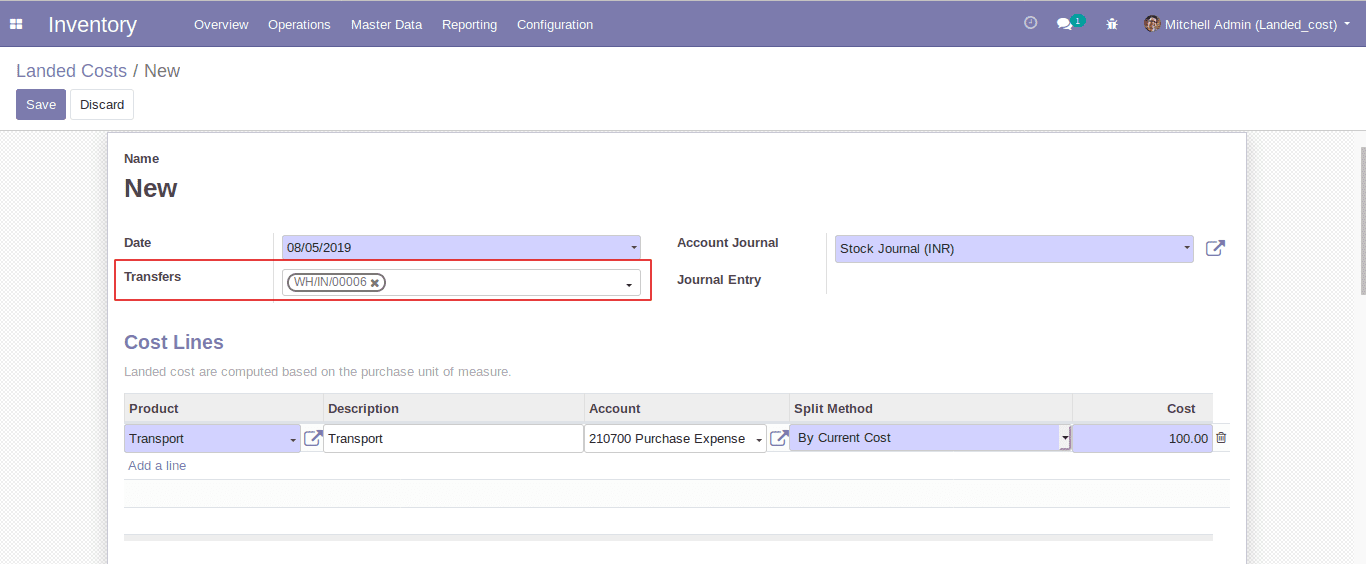The height and width of the screenshot is (564, 1366).
Task: Open Account Journal external link icon
Action: [x=1215, y=248]
